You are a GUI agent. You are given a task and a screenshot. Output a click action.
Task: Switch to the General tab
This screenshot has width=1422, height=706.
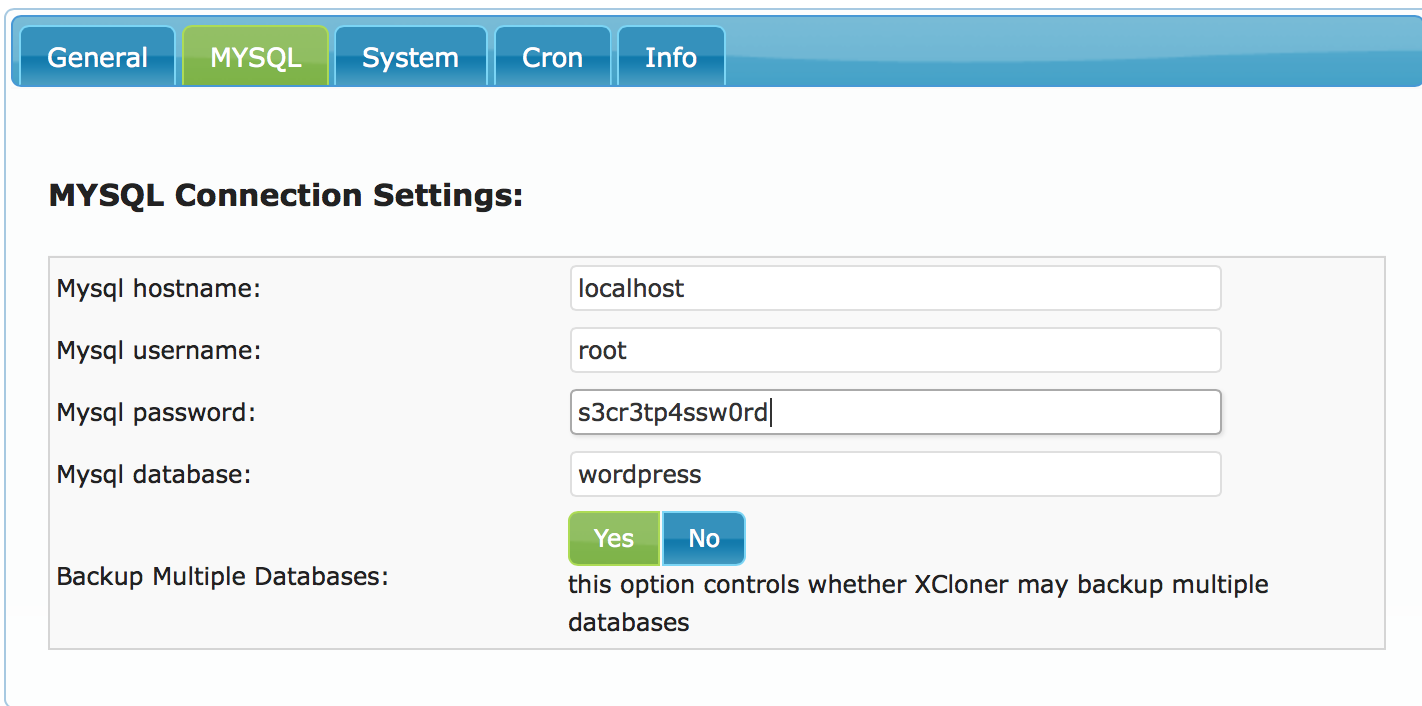coord(97,57)
